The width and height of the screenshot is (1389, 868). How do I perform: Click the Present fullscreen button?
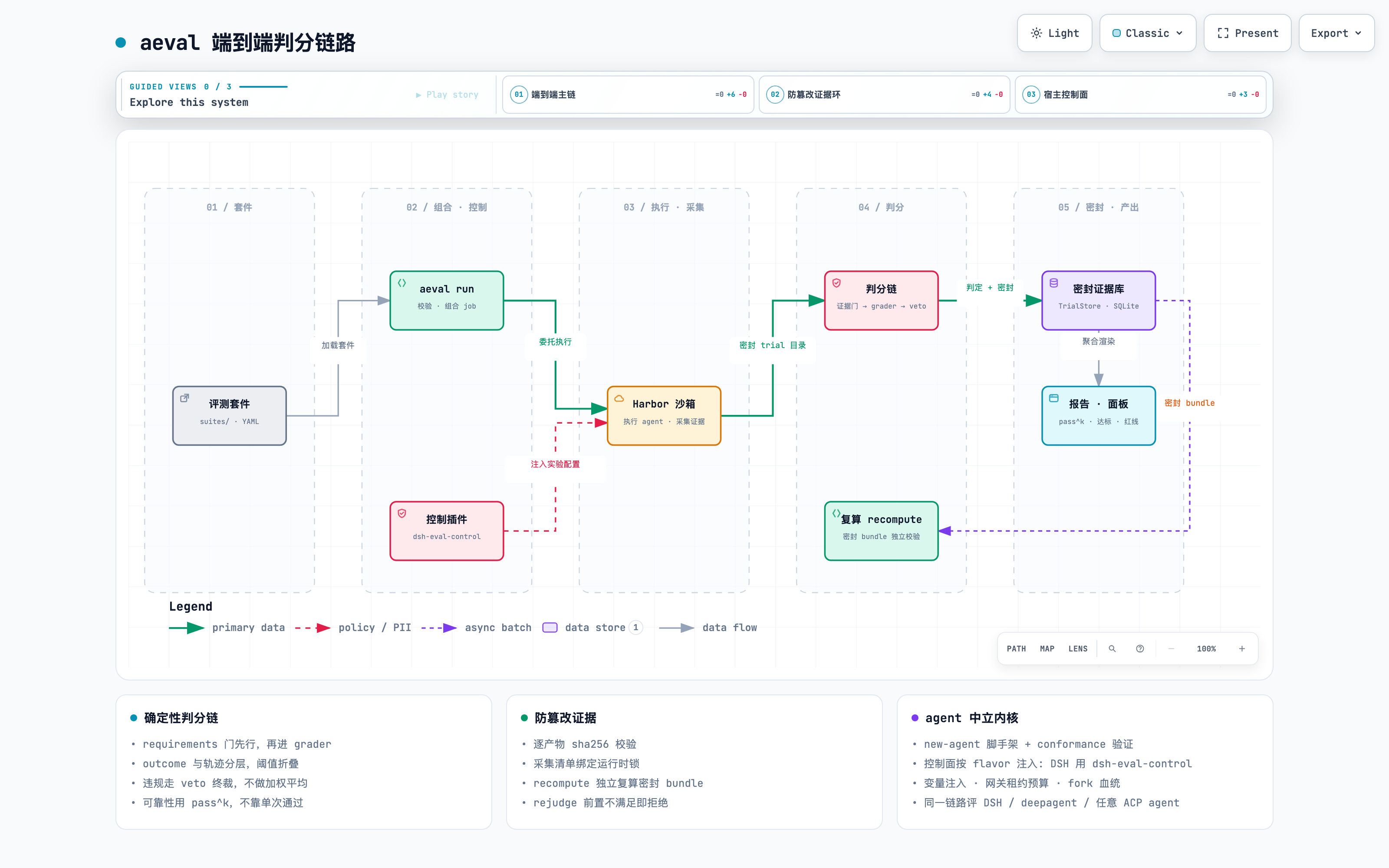click(1247, 33)
